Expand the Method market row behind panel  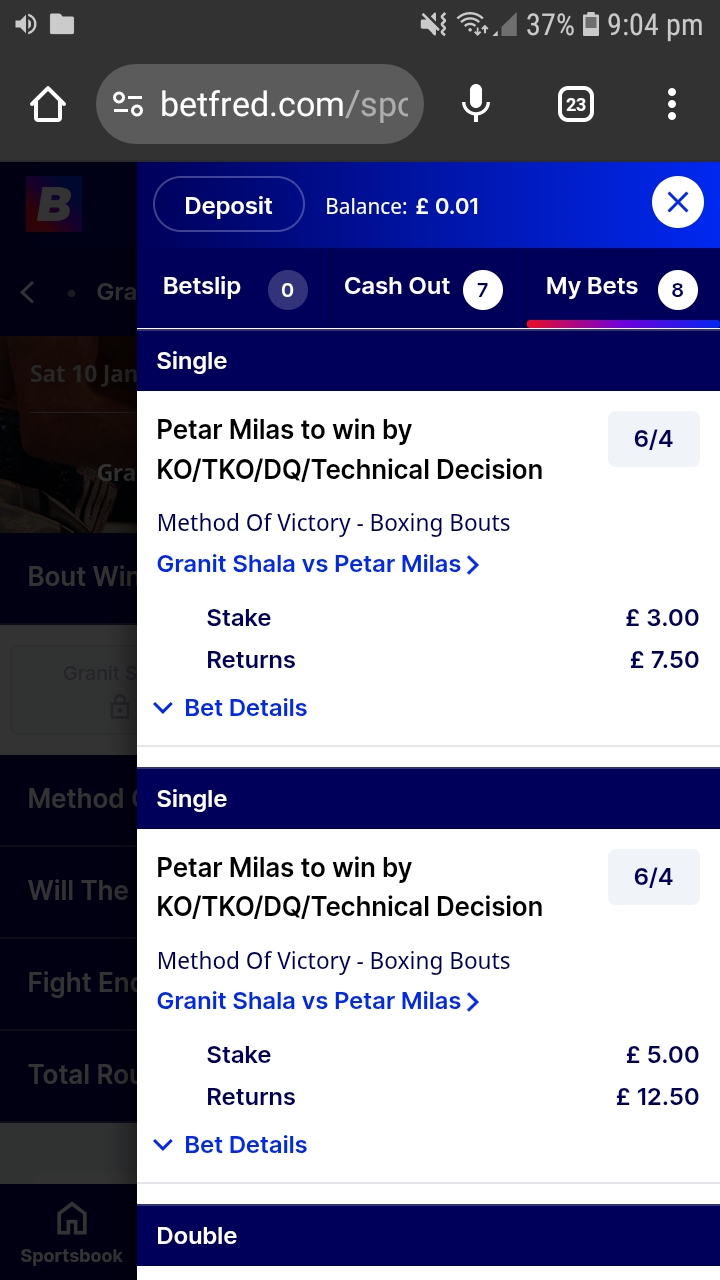point(68,799)
